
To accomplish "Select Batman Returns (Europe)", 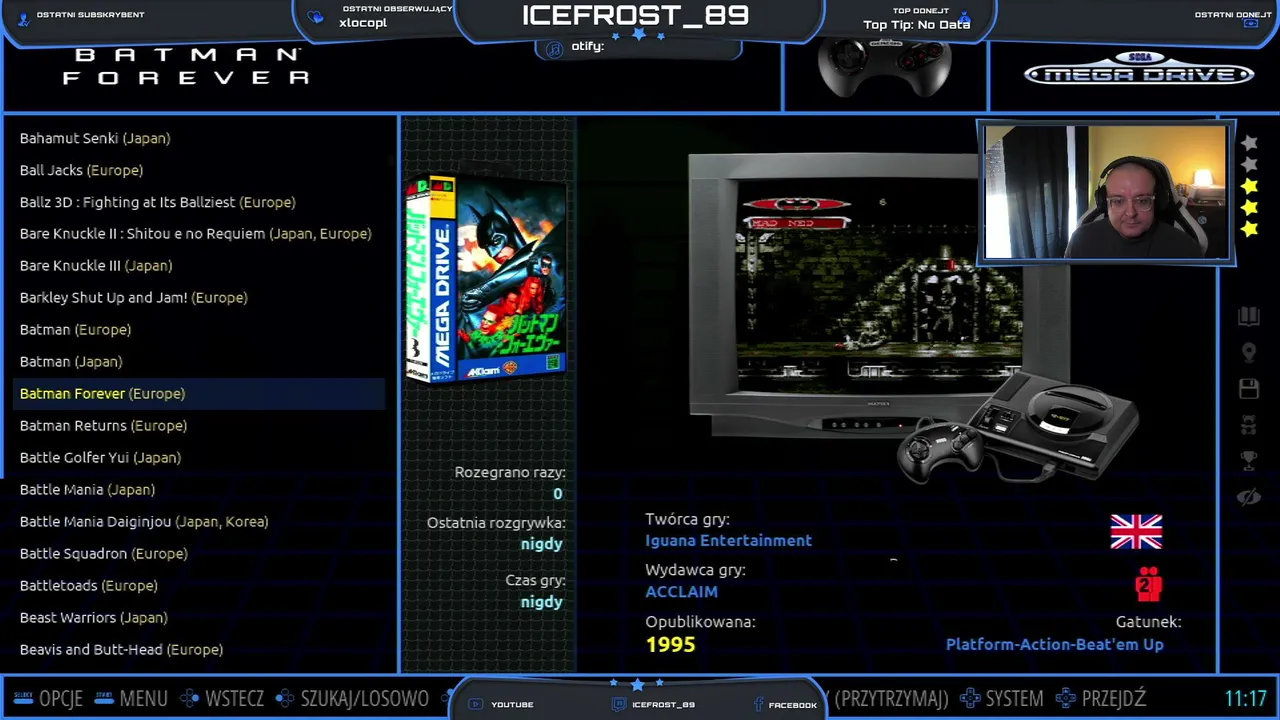I will (103, 426).
